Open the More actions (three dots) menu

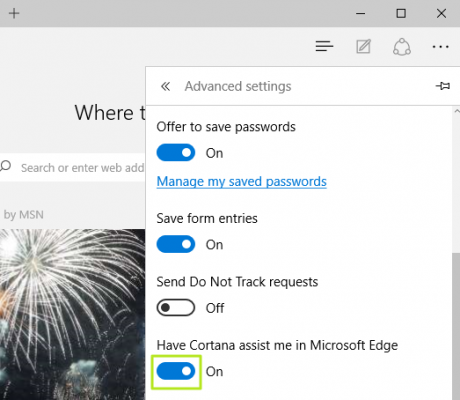tap(440, 47)
